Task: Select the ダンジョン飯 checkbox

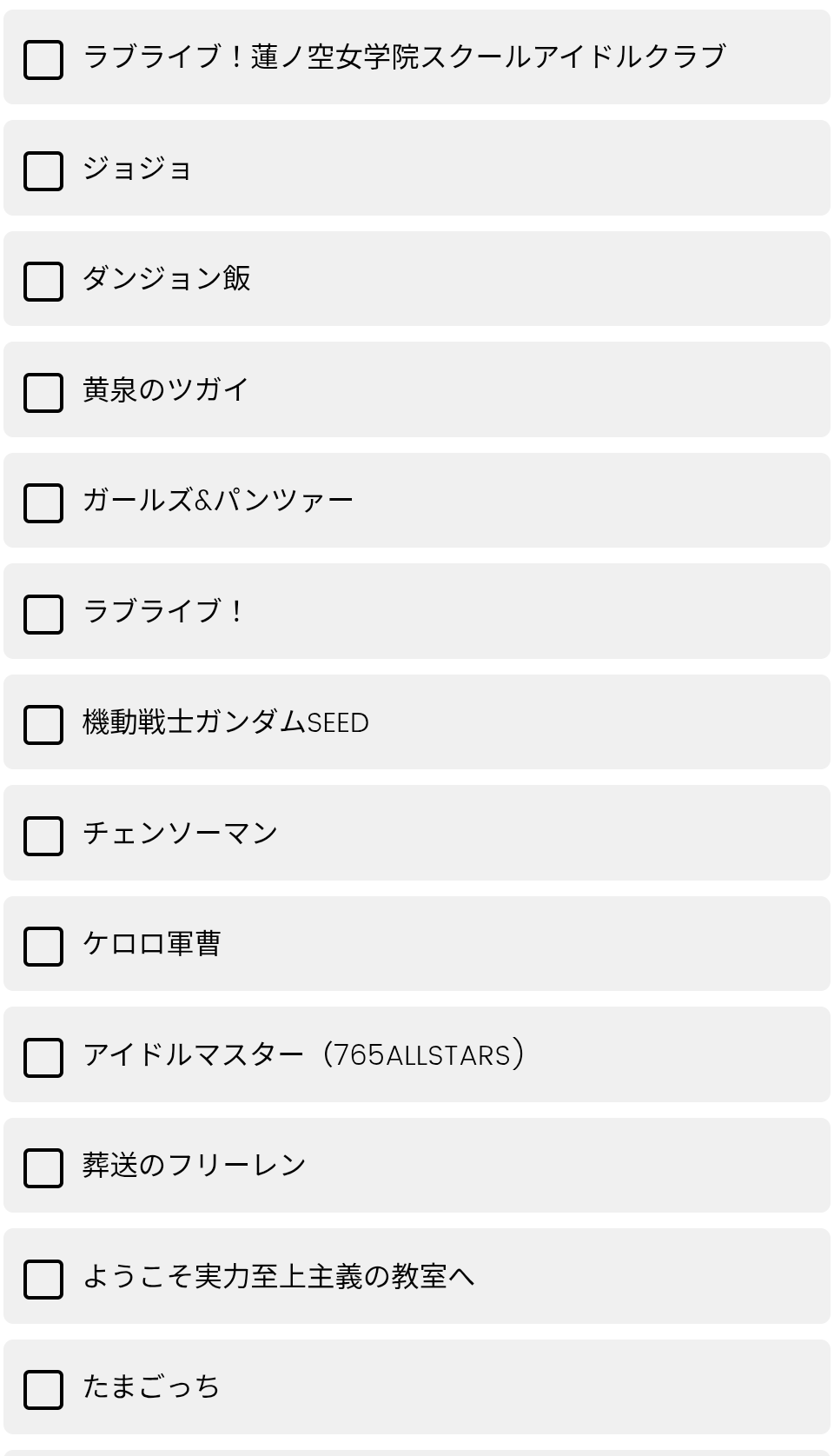Action: coord(43,281)
